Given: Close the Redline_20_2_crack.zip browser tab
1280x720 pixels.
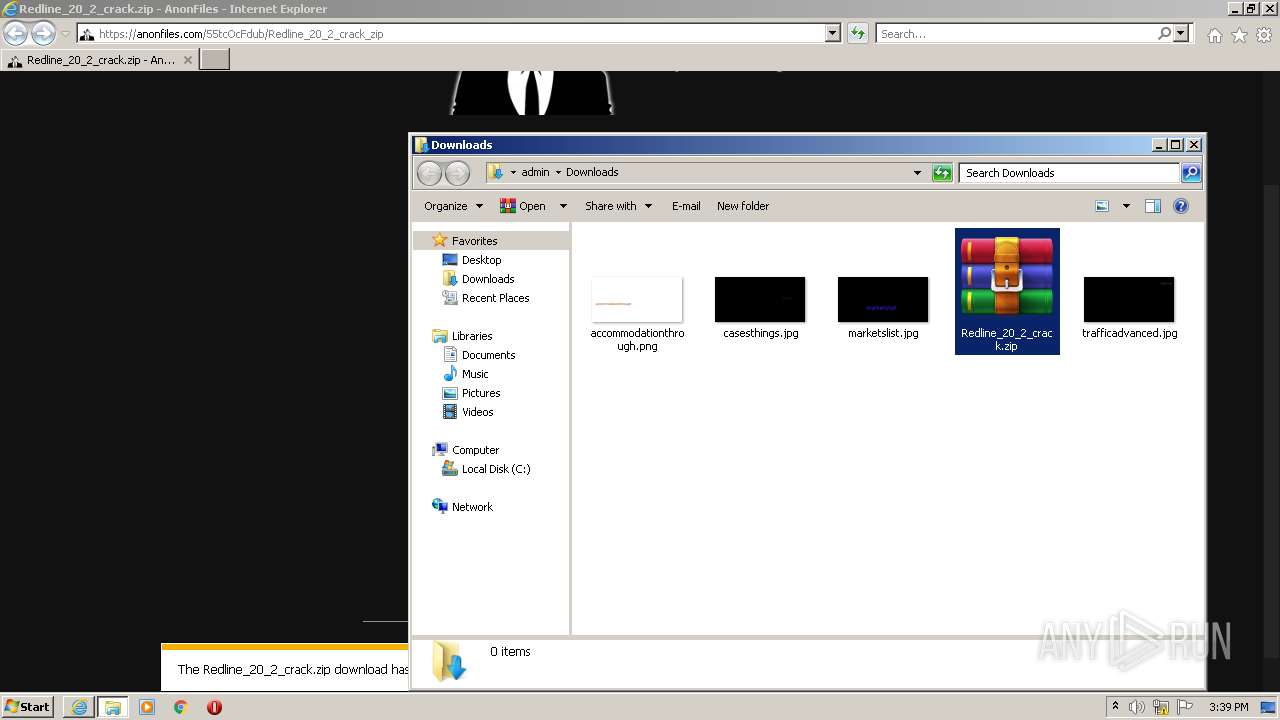Looking at the screenshot, I should pyautogui.click(x=187, y=60).
